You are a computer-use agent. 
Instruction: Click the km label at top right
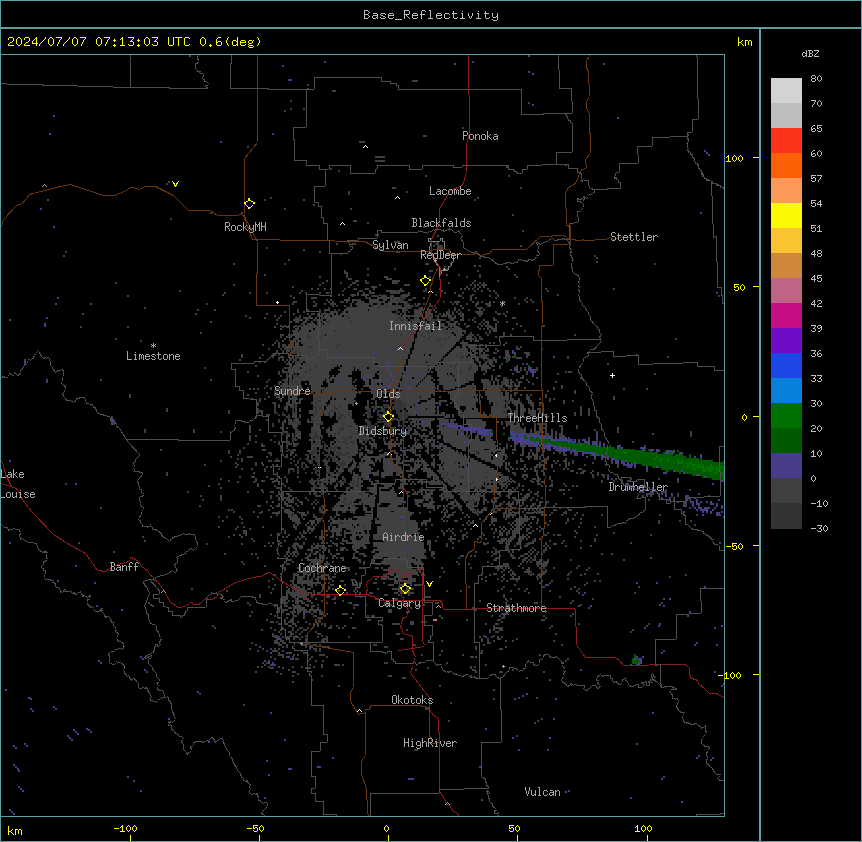pos(744,42)
